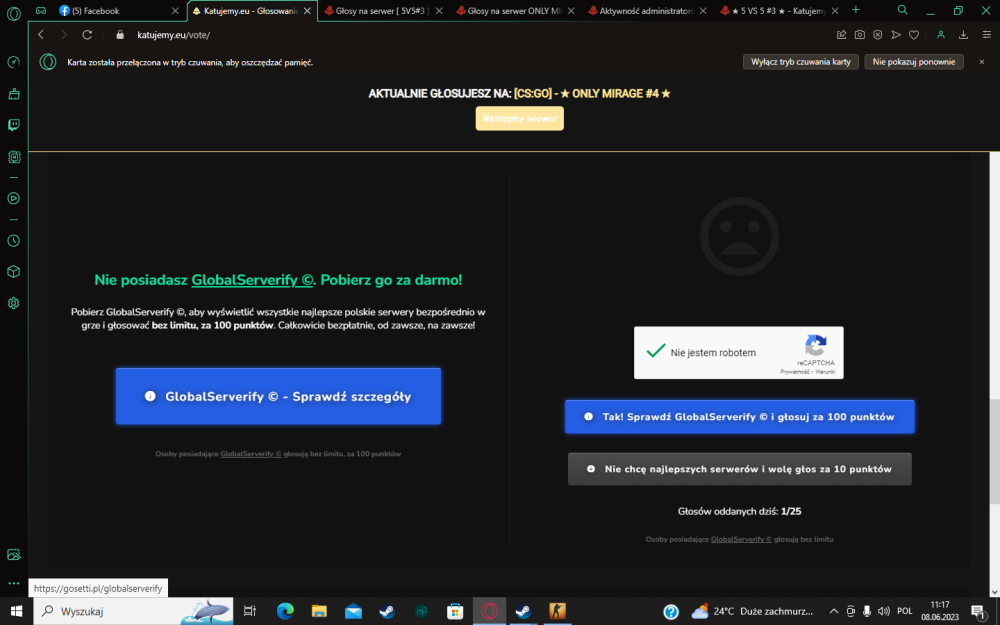The width and height of the screenshot is (1000, 625).
Task: Close the Katujemy.eu Głosowanie tab
Action: [x=307, y=11]
